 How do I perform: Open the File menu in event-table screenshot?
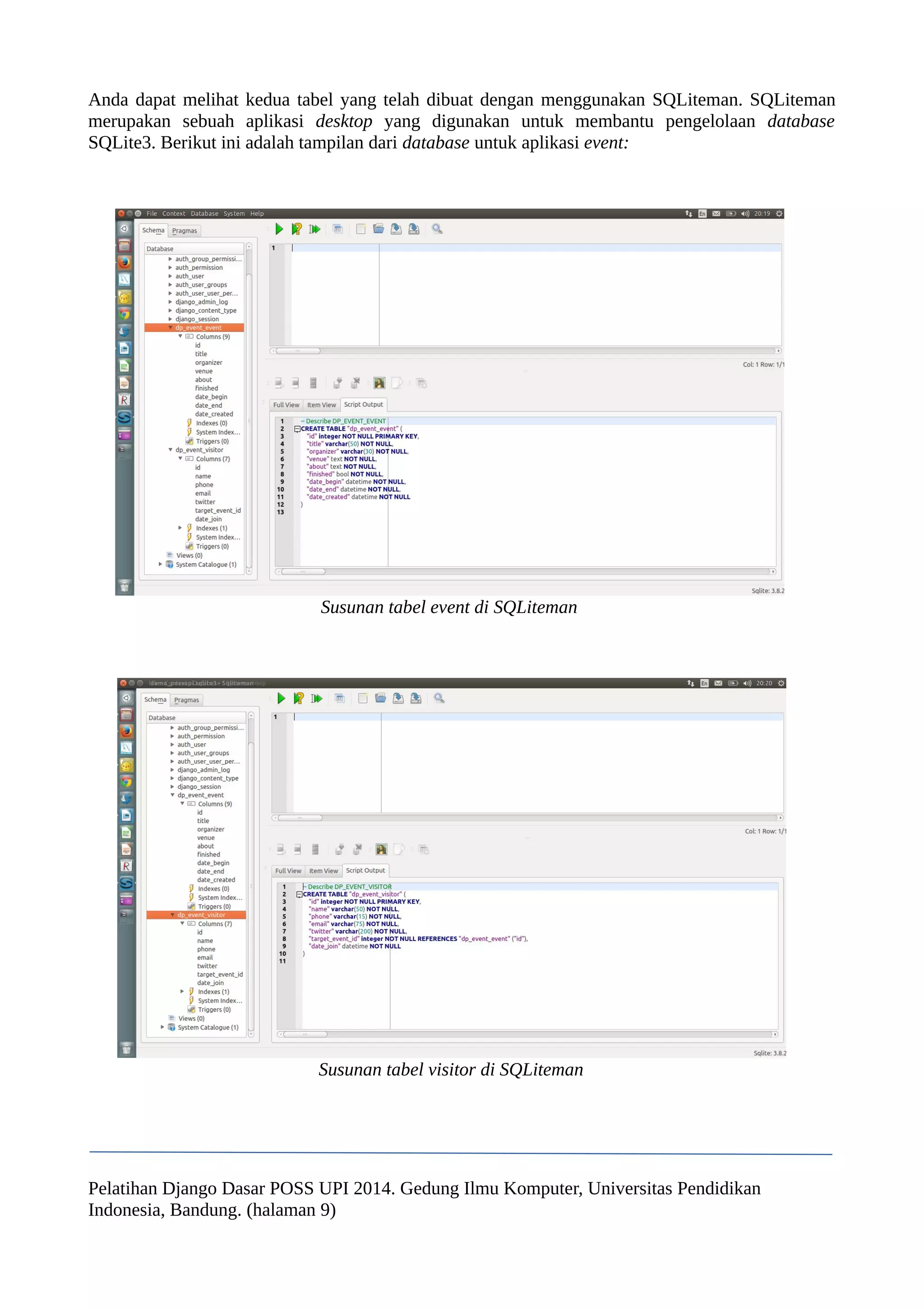pyautogui.click(x=152, y=213)
